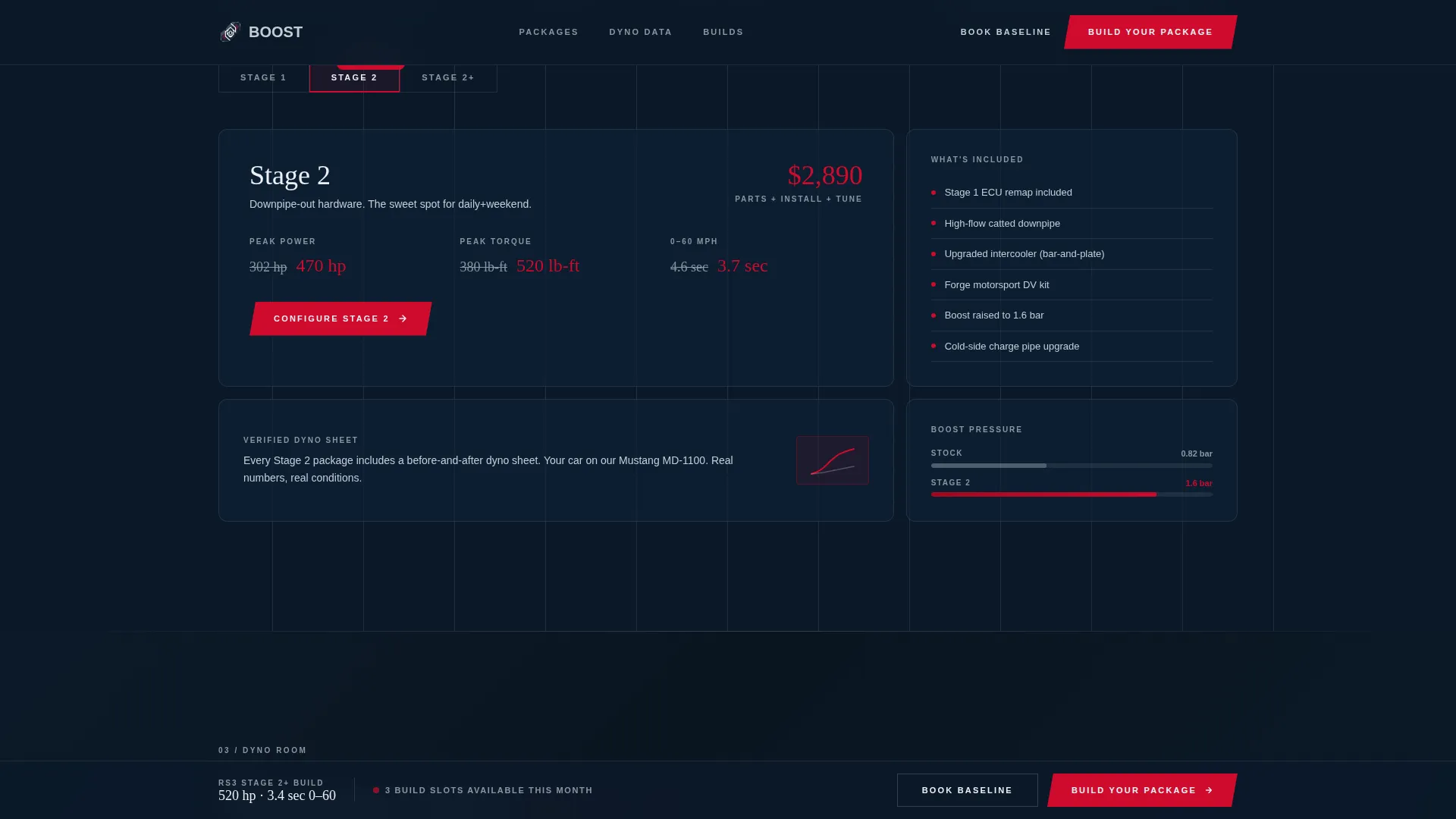This screenshot has width=1456, height=819.
Task: Click the Downpipe-out hardware description
Action: pos(390,204)
